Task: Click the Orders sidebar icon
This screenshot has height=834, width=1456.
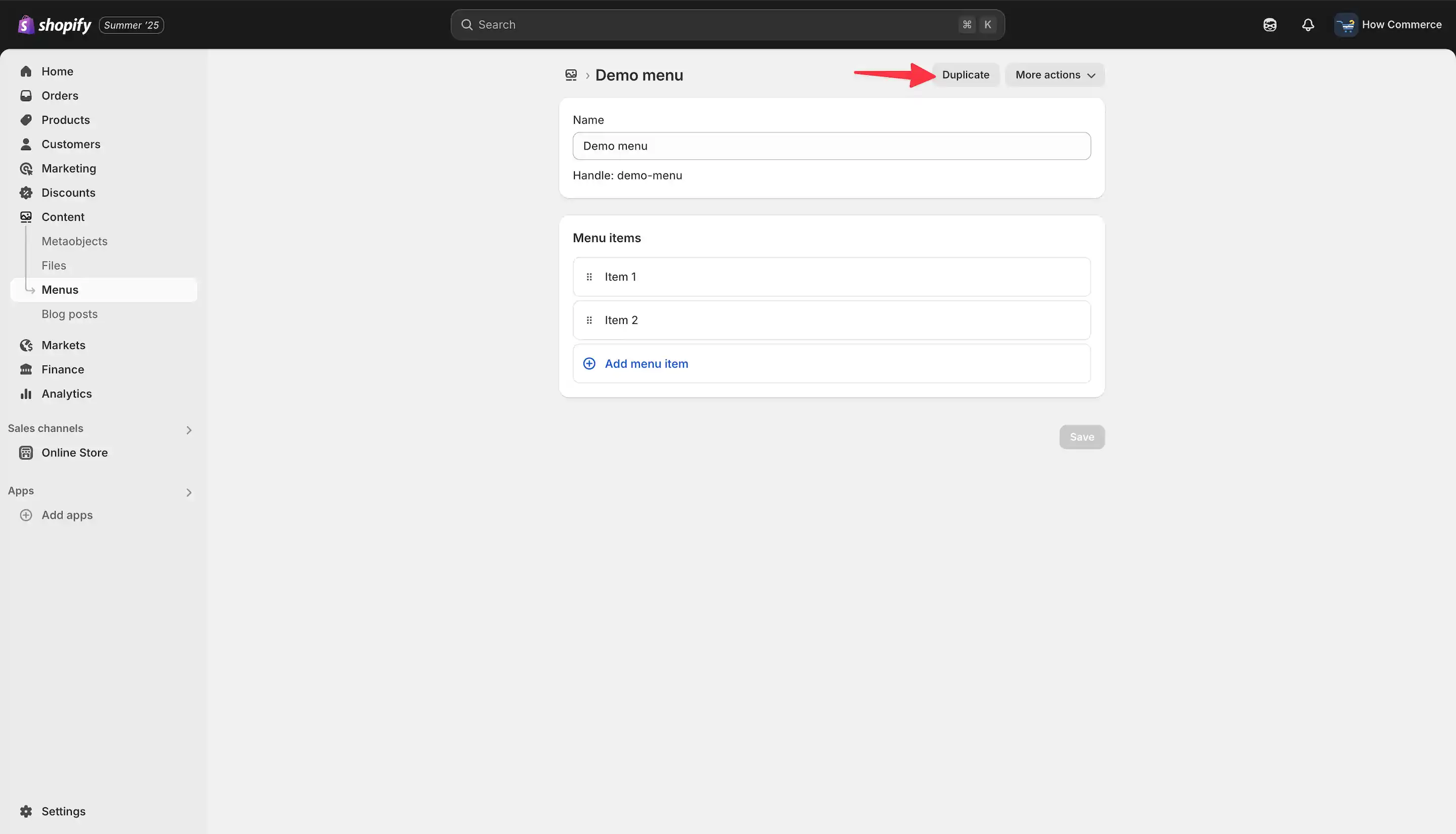Action: coord(26,96)
